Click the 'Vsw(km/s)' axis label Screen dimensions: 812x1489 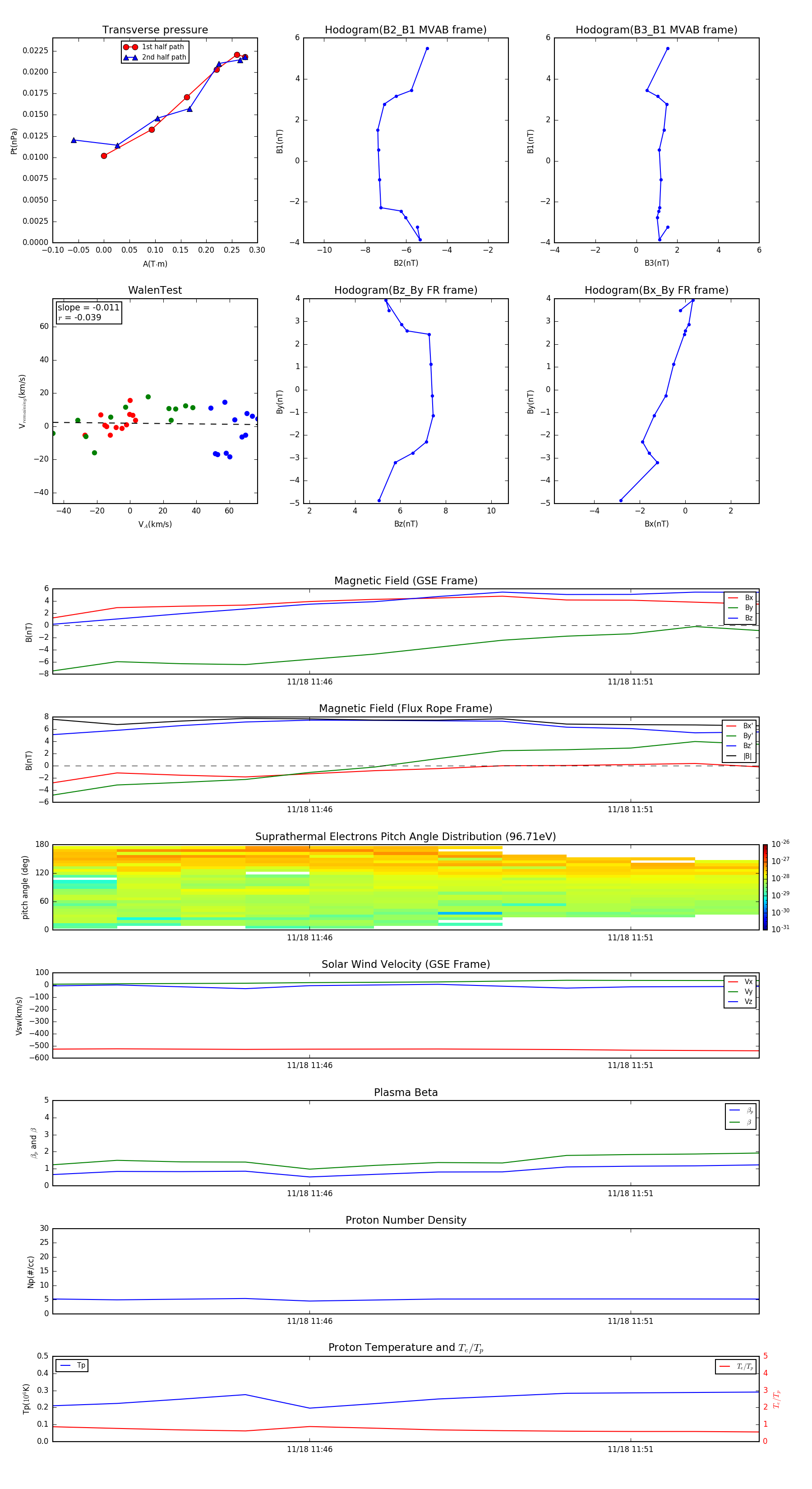19,1016
